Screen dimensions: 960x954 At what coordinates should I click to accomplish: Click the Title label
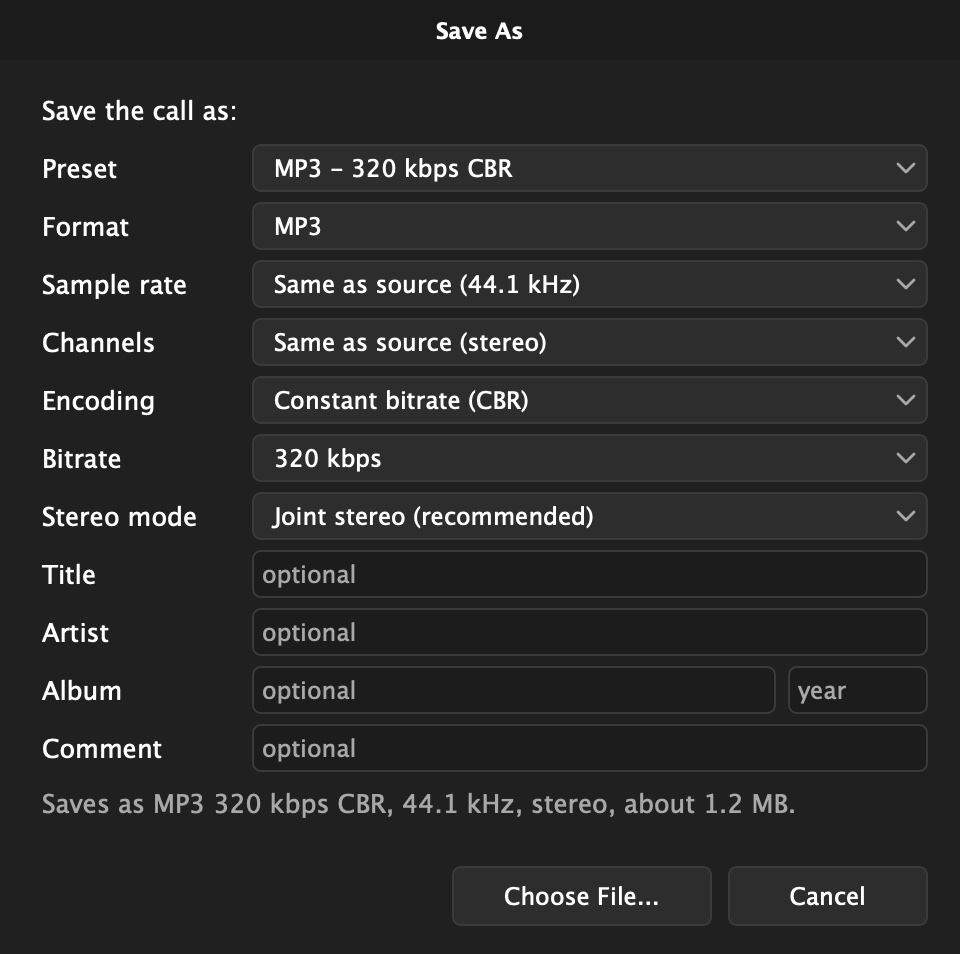[69, 575]
